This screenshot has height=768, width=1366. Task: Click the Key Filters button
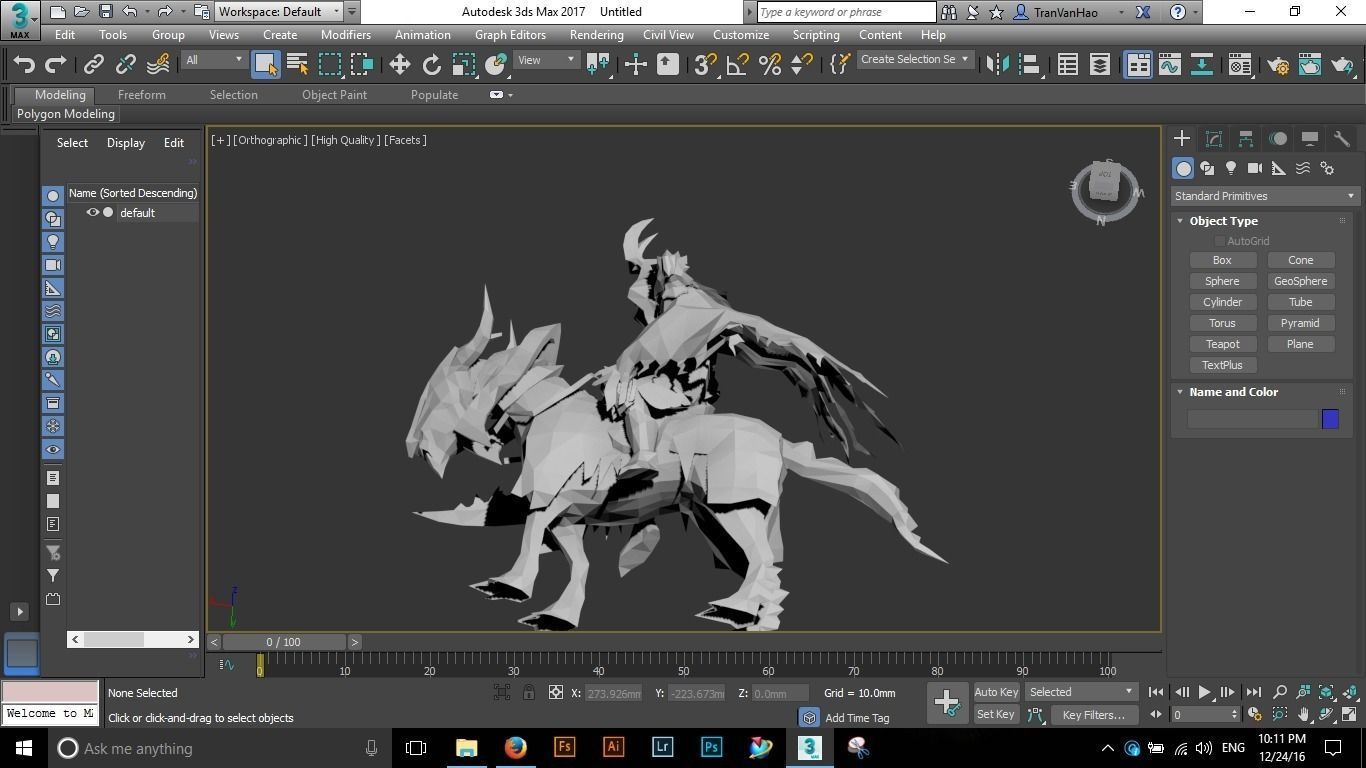coord(1094,714)
